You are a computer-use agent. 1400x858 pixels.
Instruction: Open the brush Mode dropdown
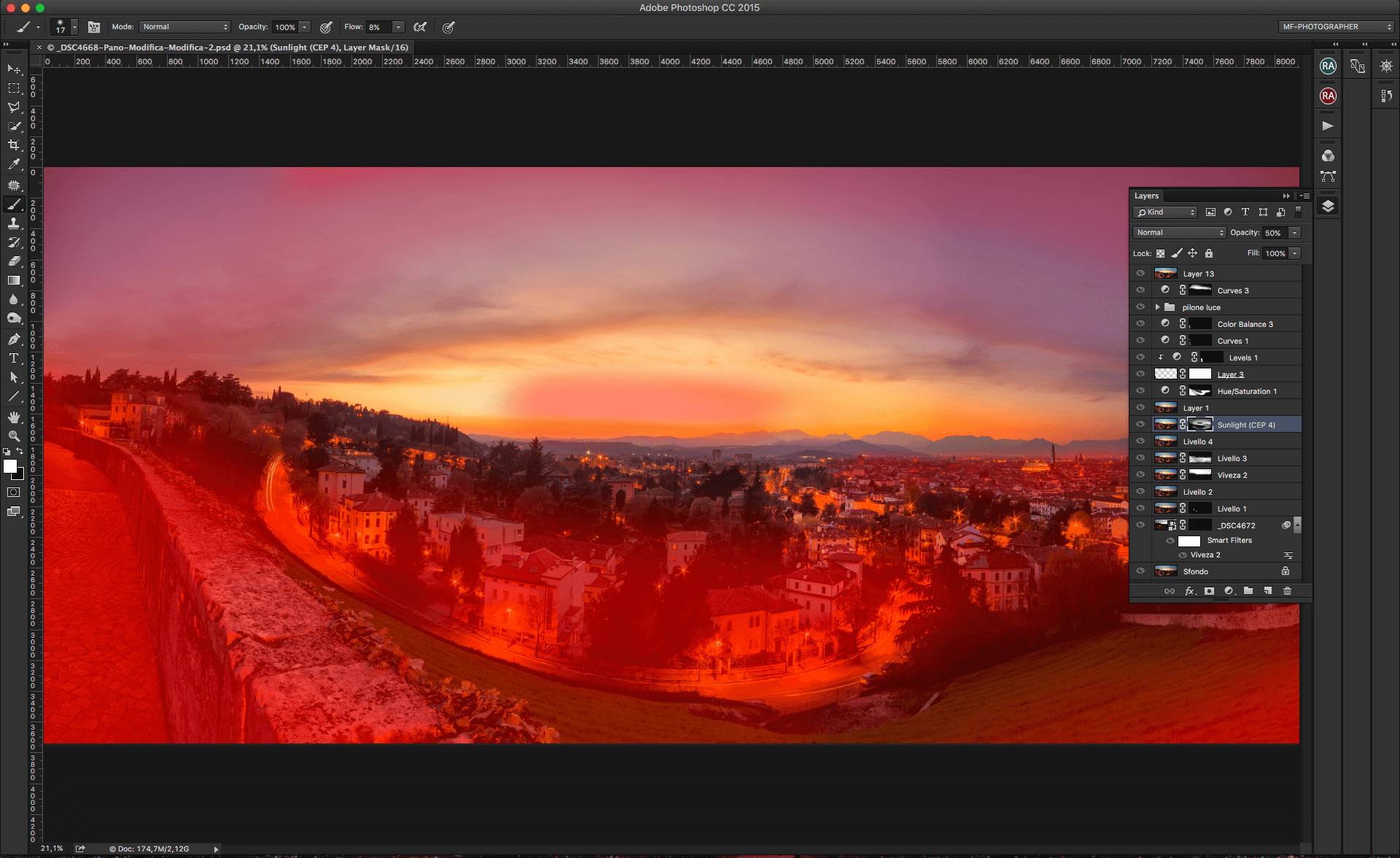click(185, 27)
